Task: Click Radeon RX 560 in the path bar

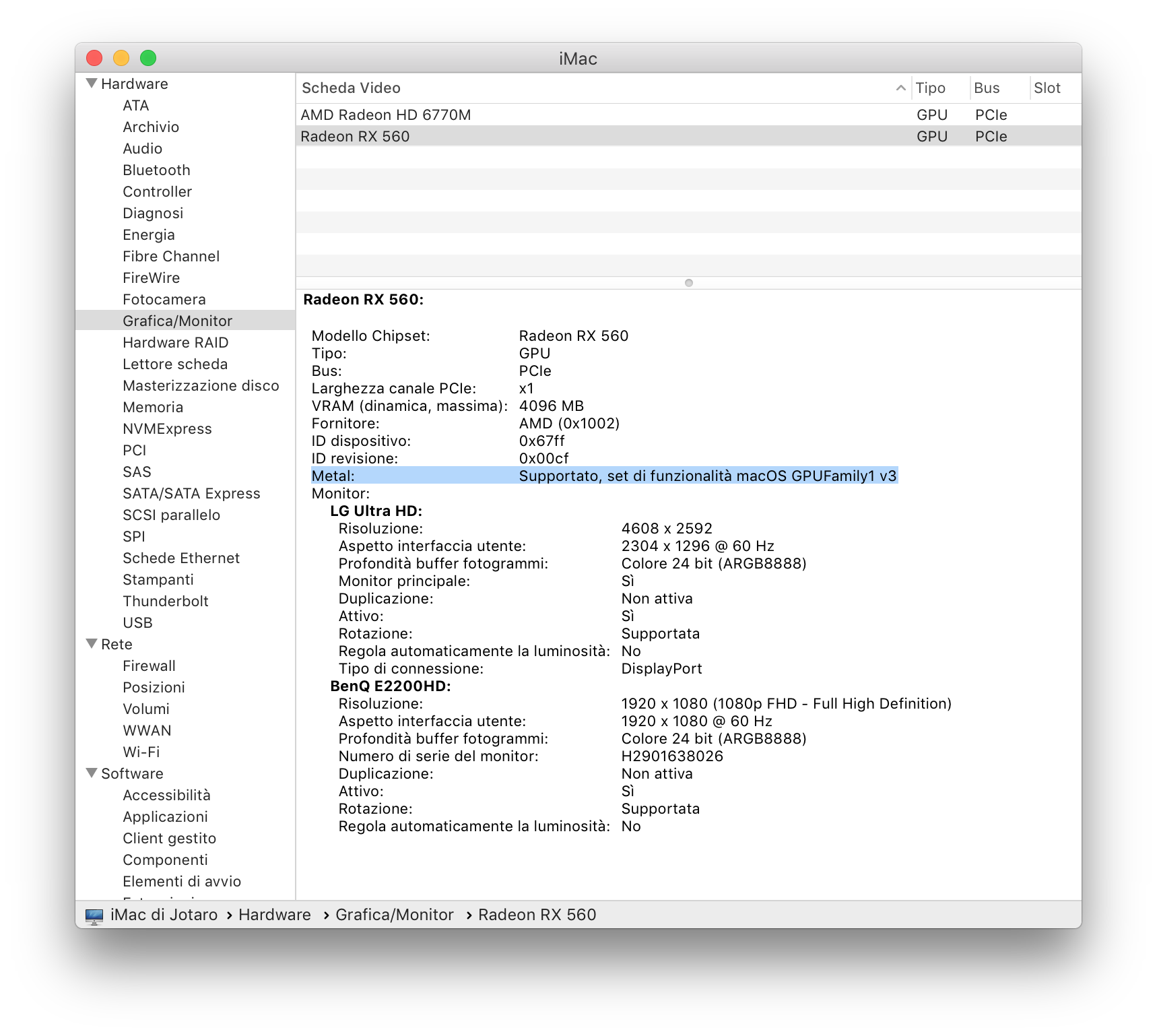Action: [537, 915]
